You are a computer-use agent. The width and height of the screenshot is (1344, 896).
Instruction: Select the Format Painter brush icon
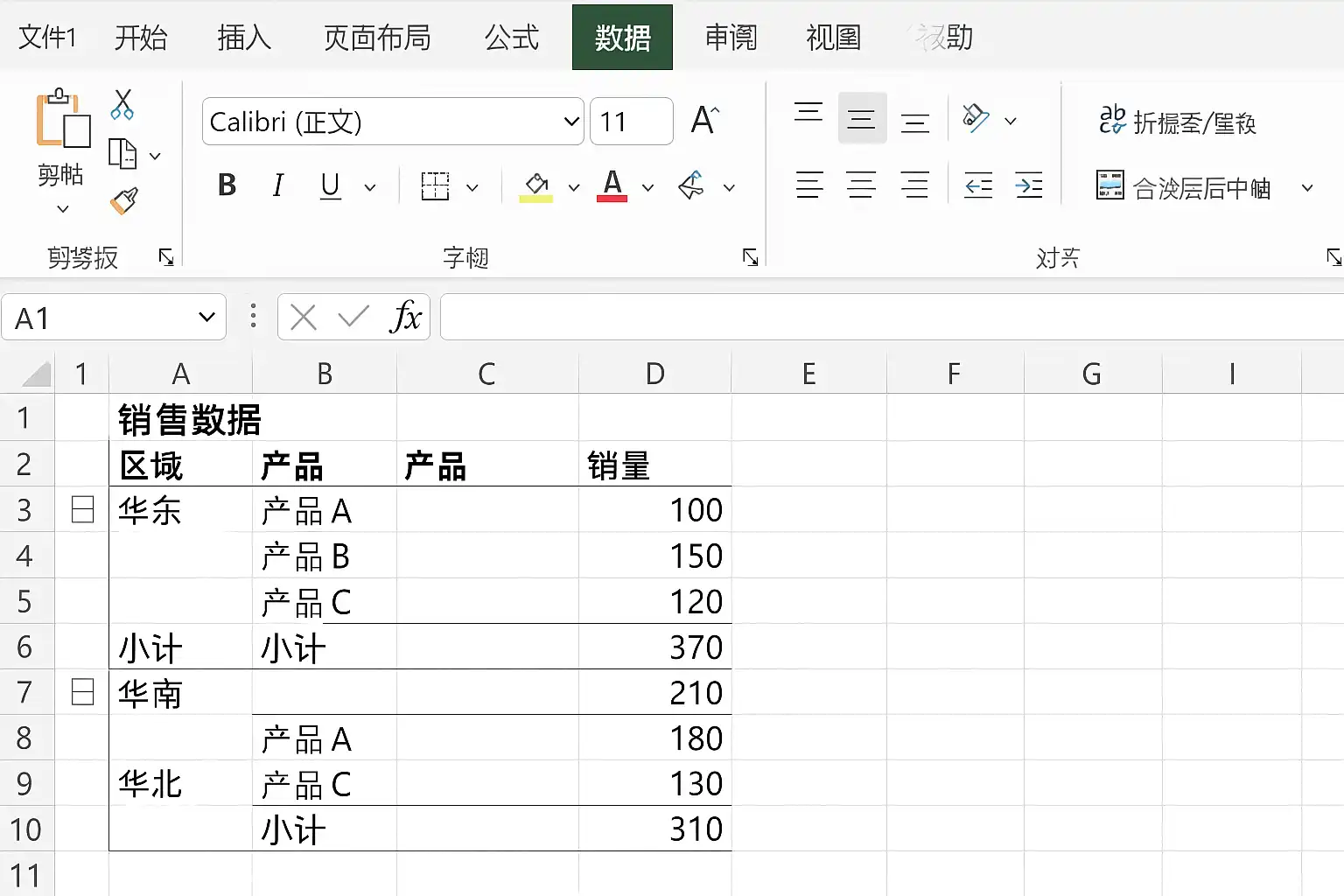coord(124,200)
